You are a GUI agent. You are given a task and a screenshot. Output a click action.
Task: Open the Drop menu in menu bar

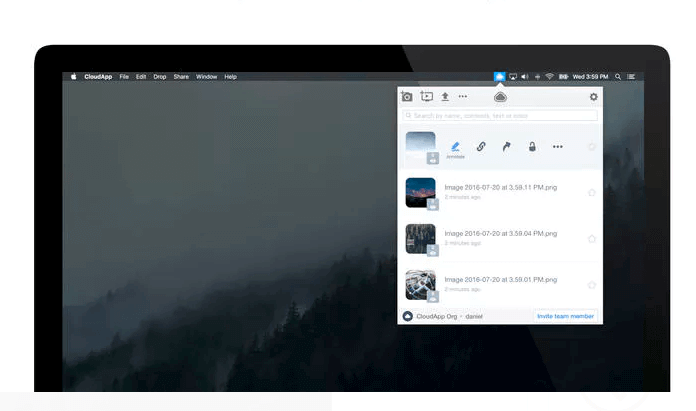(160, 77)
